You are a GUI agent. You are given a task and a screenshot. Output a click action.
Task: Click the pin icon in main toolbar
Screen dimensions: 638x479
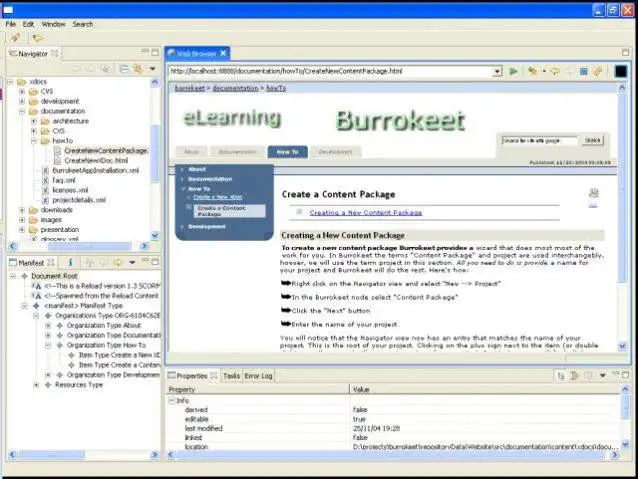pyautogui.click(x=15, y=38)
